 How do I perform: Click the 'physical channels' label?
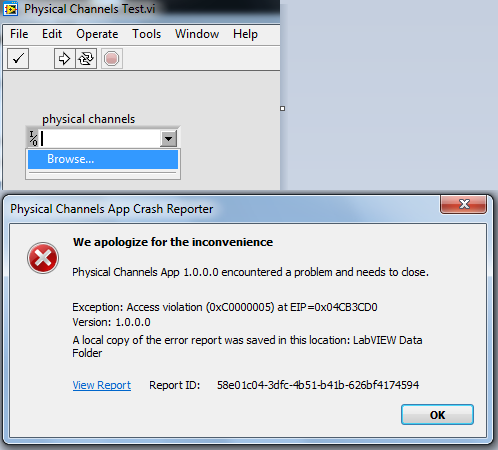[x=88, y=119]
